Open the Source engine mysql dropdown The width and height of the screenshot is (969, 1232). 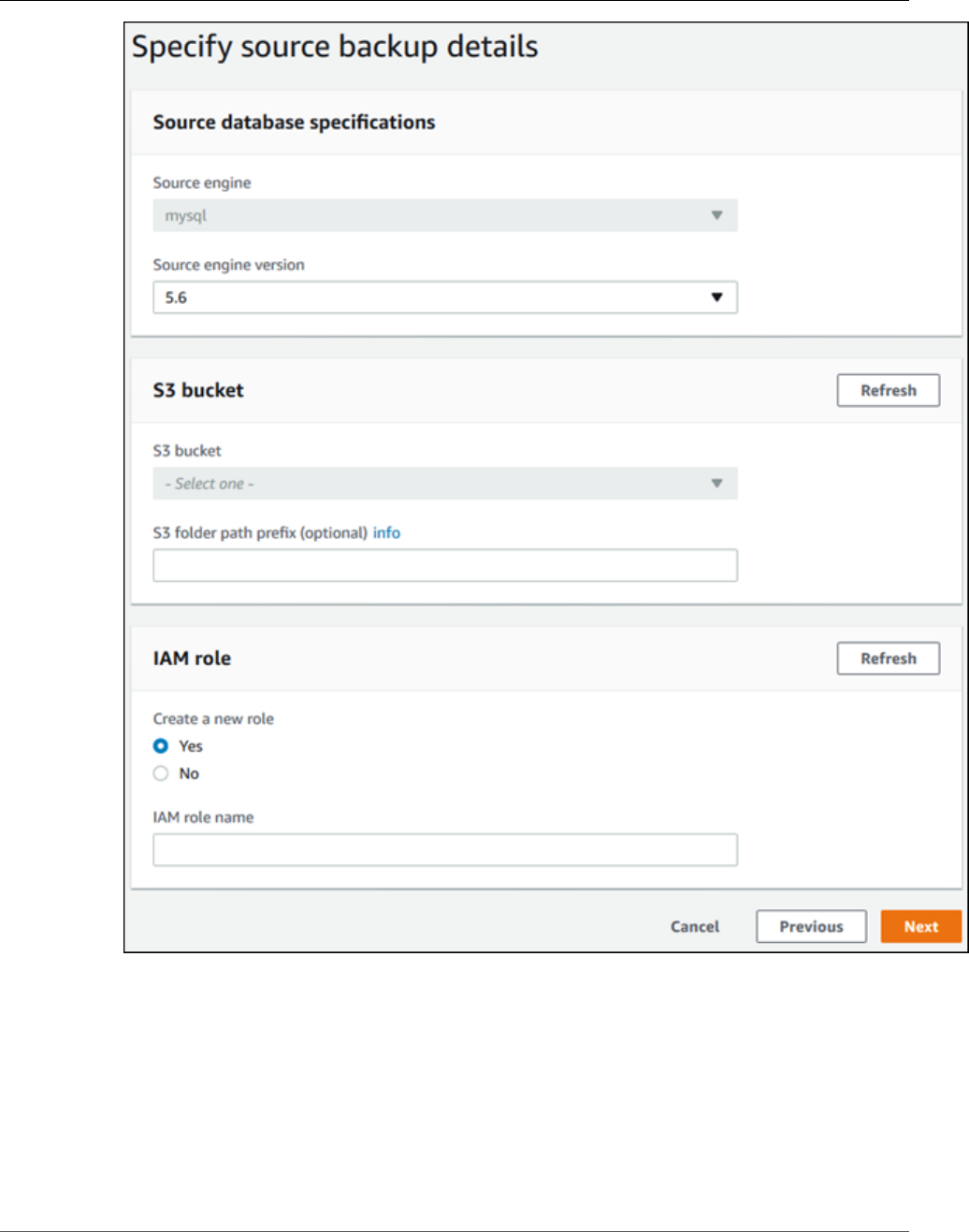pos(444,215)
